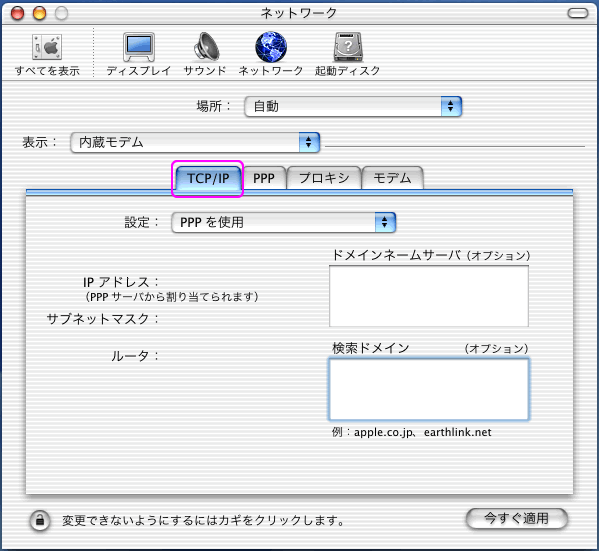Click the ネットワーク globe icon in toolbar
This screenshot has height=551, width=599.
click(271, 47)
